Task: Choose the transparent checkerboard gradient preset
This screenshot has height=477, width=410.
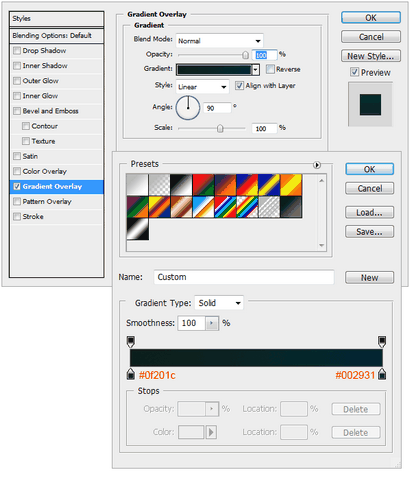Action: pyautogui.click(x=159, y=185)
